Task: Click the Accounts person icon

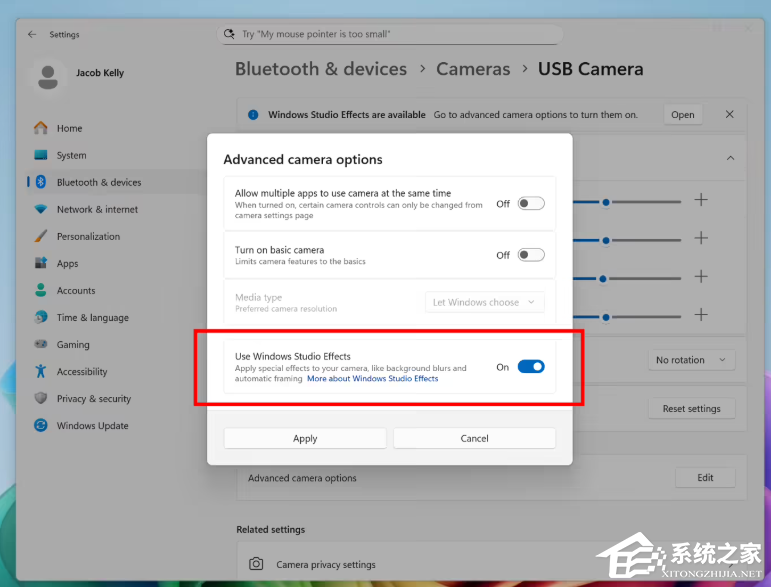Action: point(41,290)
